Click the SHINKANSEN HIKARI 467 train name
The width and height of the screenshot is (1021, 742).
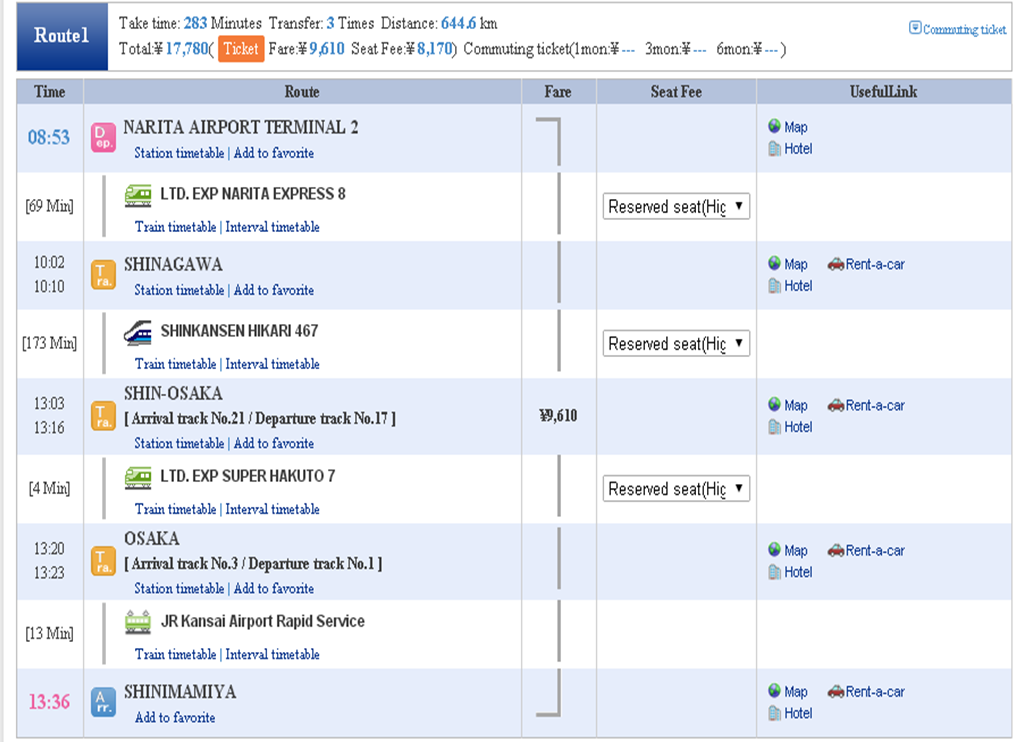[239, 331]
